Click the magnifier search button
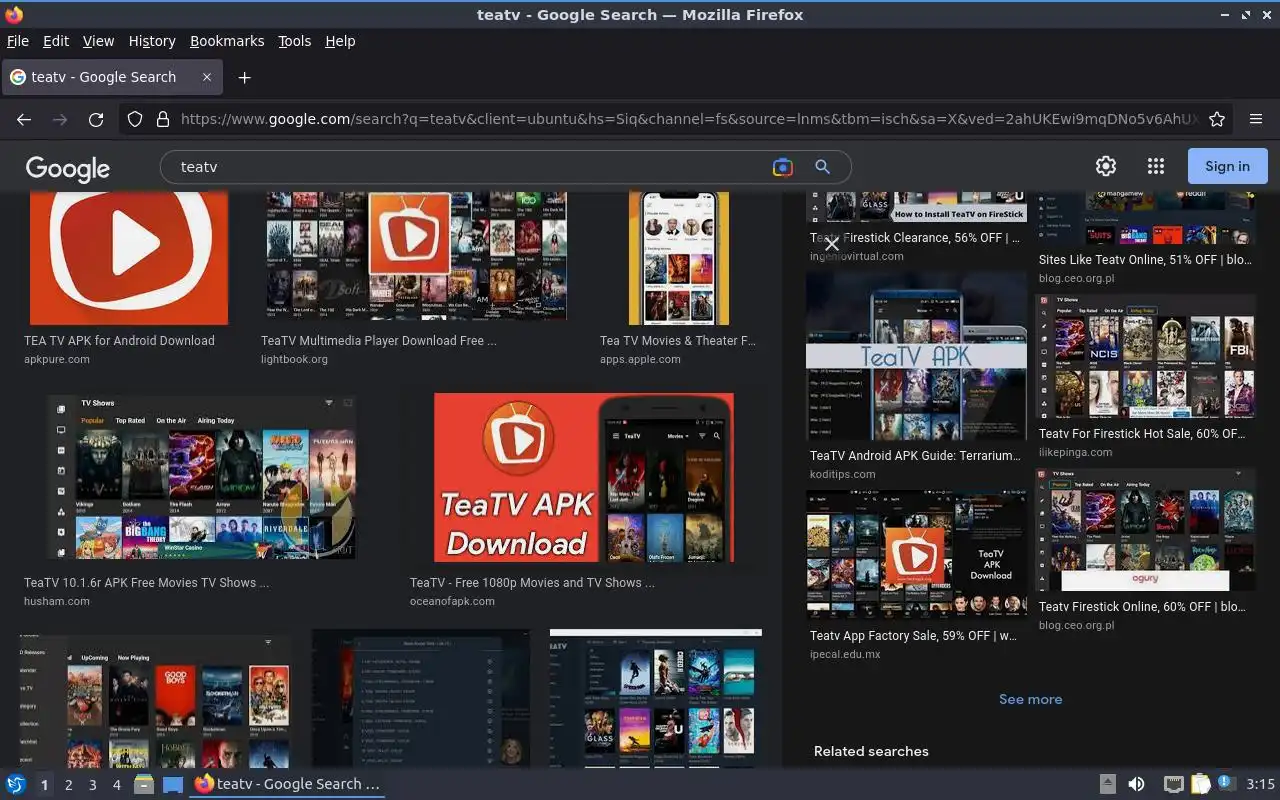This screenshot has height=800, width=1280. coord(822,167)
